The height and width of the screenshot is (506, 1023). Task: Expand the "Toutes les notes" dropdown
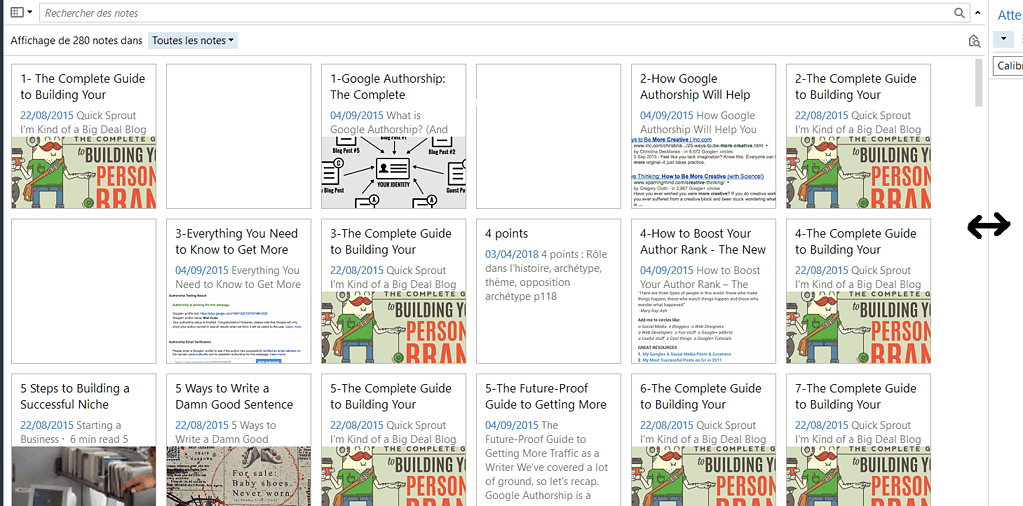point(193,41)
